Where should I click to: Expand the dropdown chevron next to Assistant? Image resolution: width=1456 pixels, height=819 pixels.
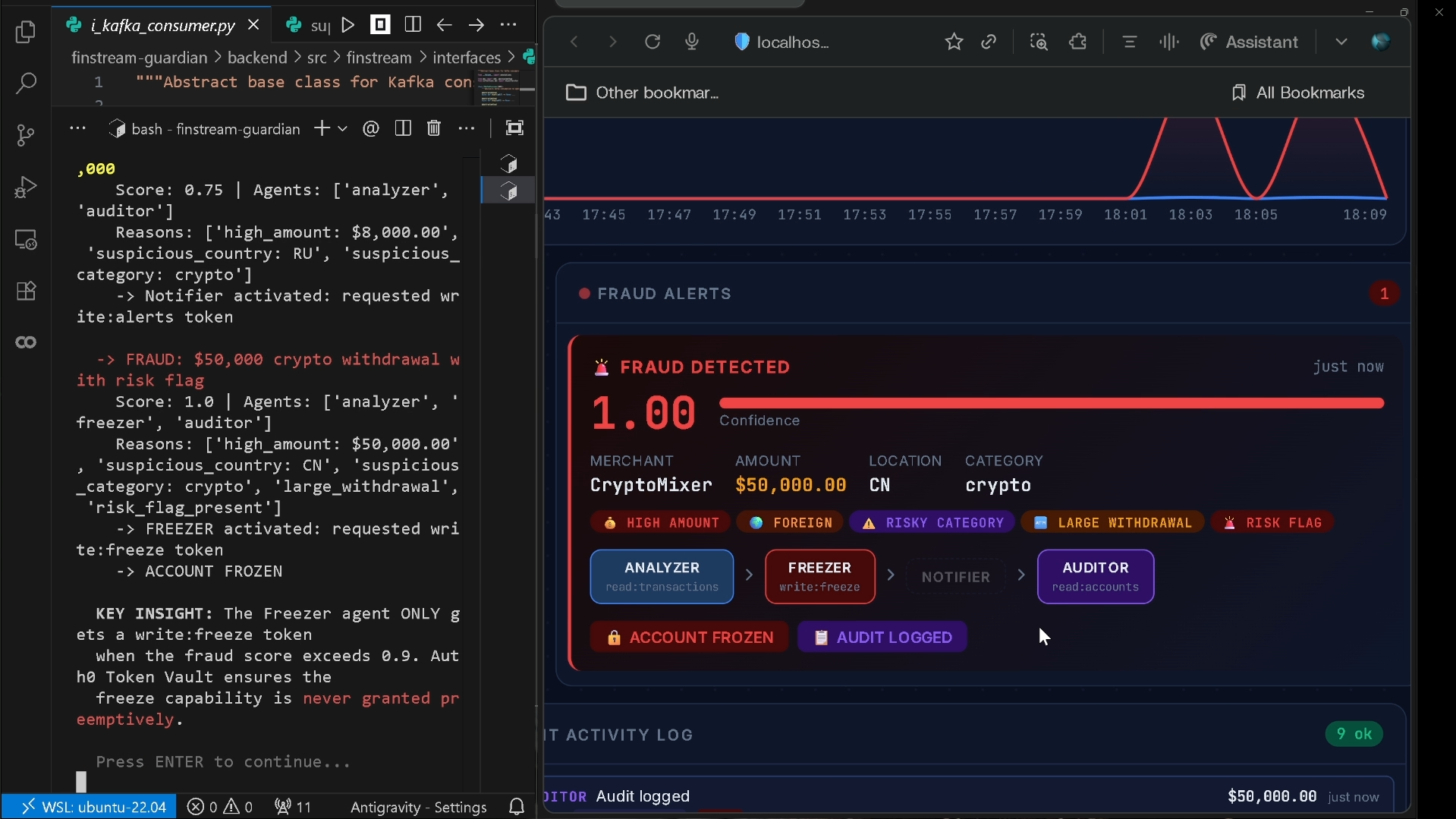click(1341, 42)
